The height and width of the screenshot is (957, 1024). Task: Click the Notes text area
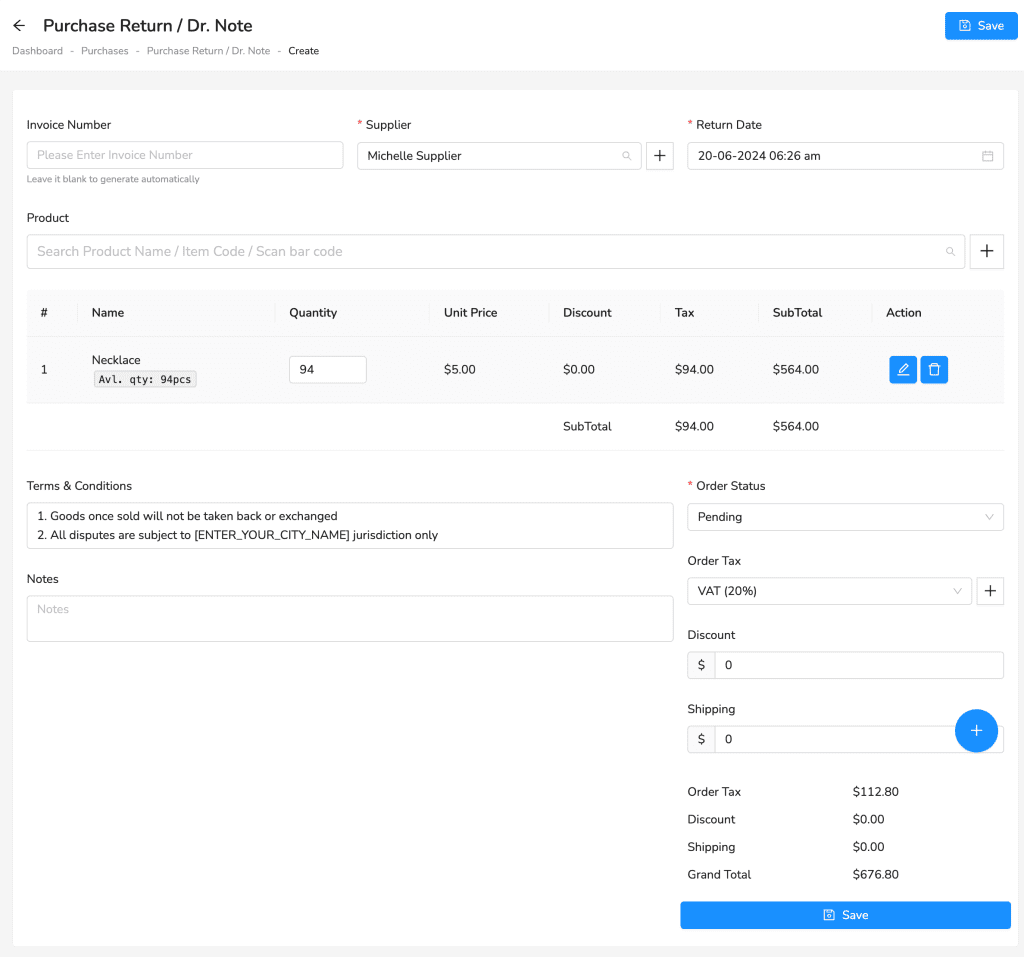[350, 619]
